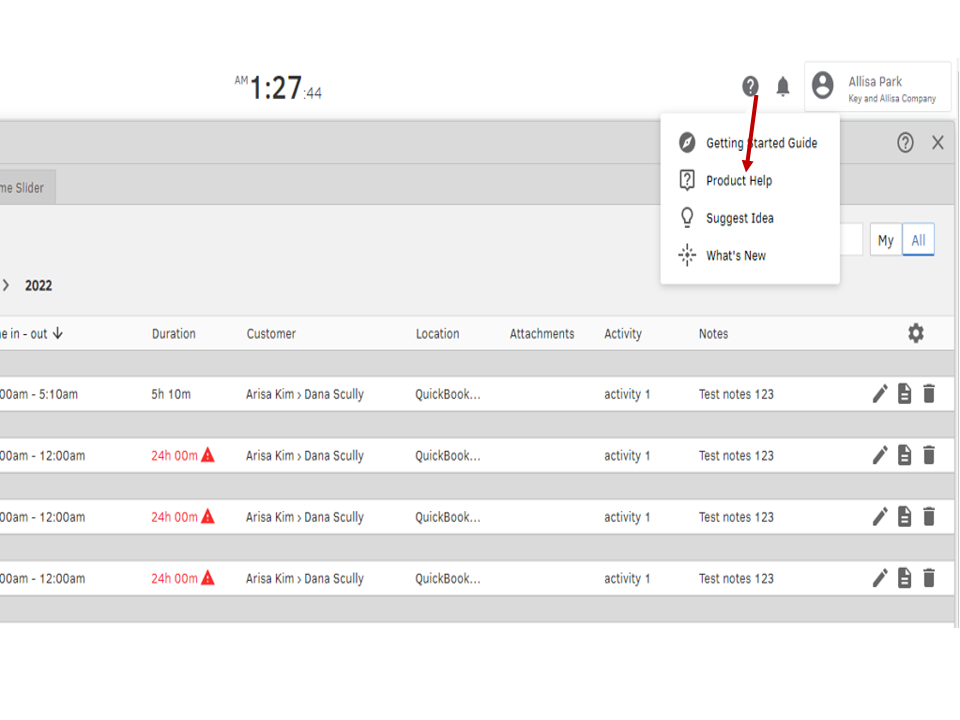Open the notes document icon on the first entry
The width and height of the screenshot is (960, 720).
904,394
